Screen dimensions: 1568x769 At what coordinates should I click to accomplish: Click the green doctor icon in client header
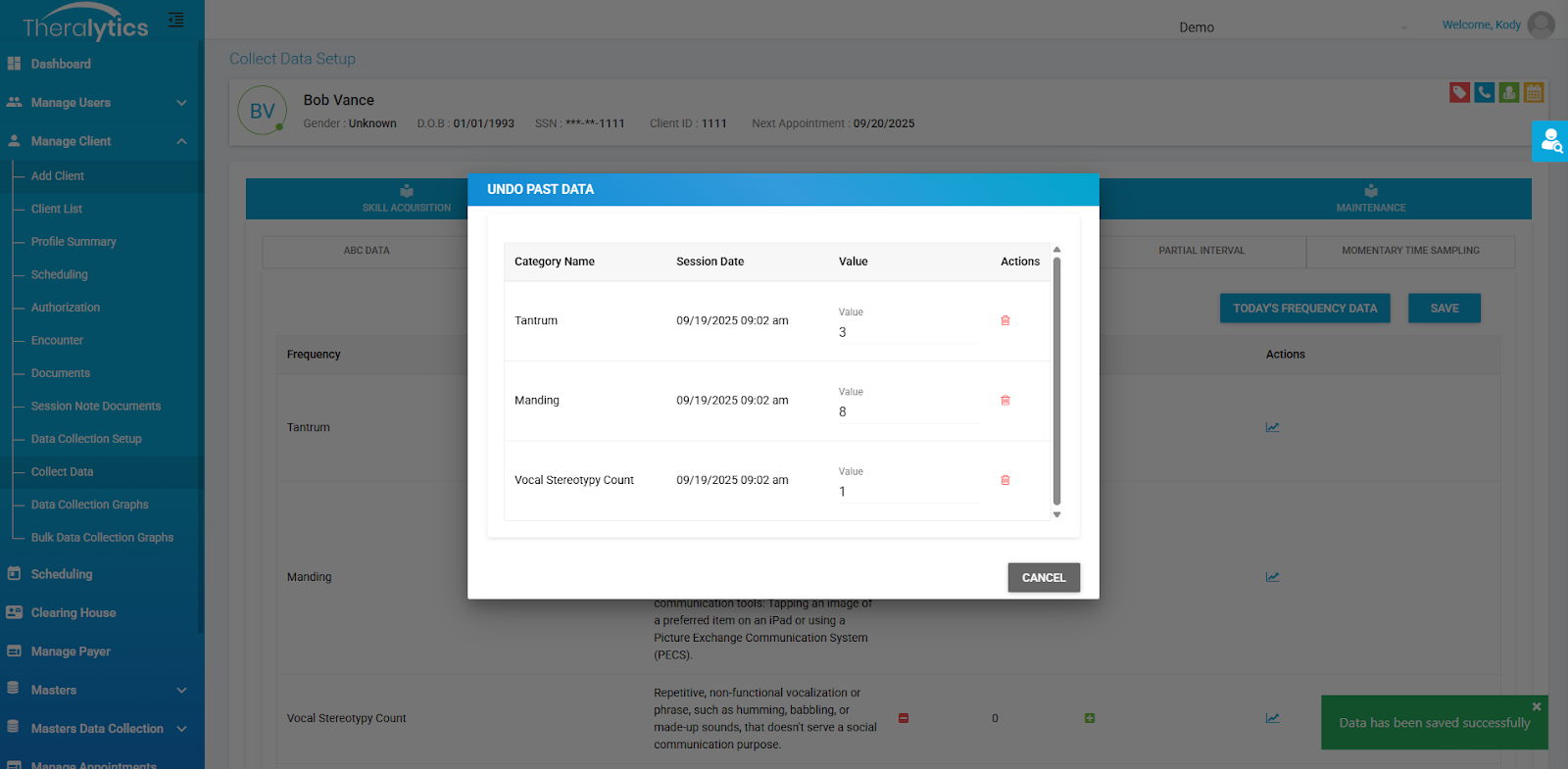coord(1509,92)
